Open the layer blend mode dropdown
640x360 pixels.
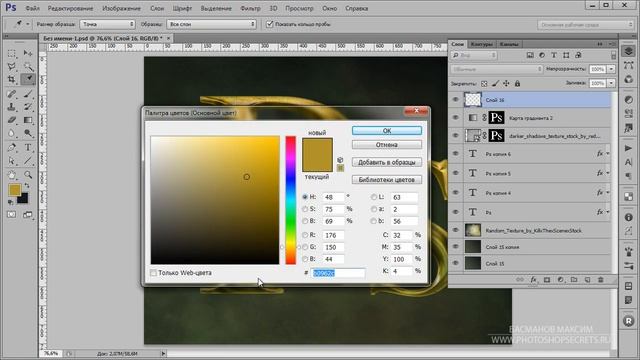(x=497, y=69)
